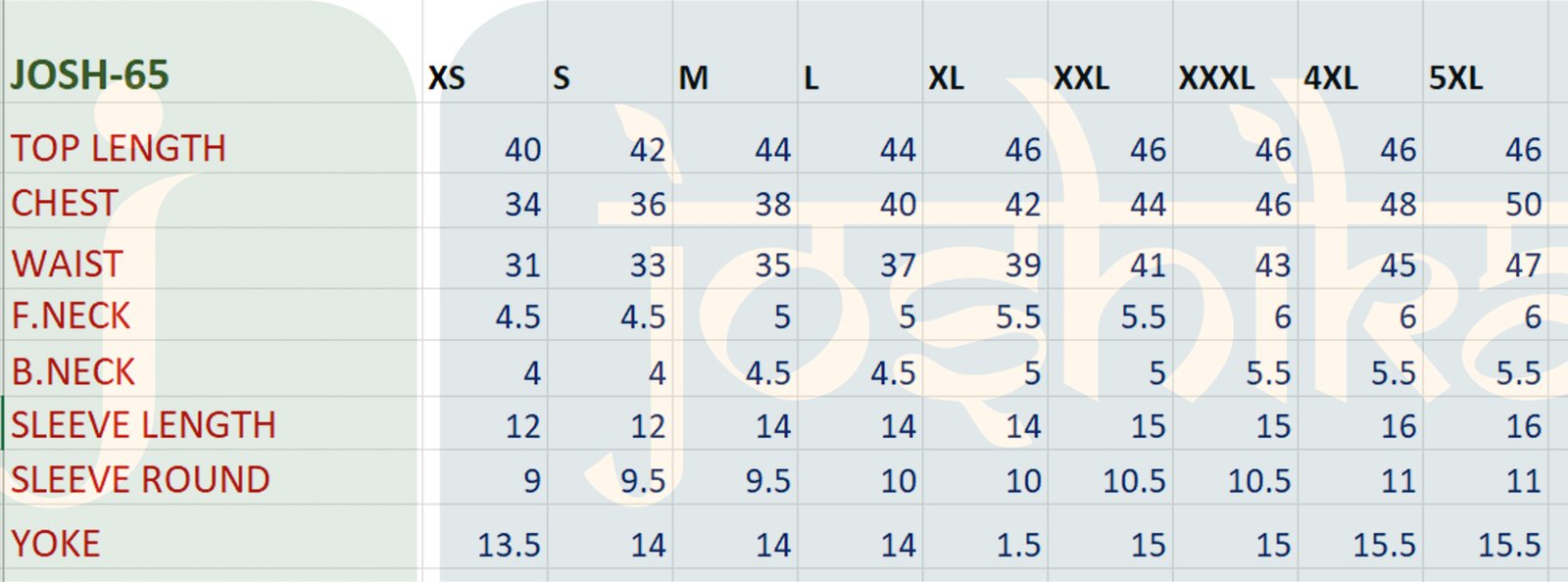Screen dimensions: 1568x582
Task: Select the SLEEVE LENGTH label cell
Action: tap(144, 425)
